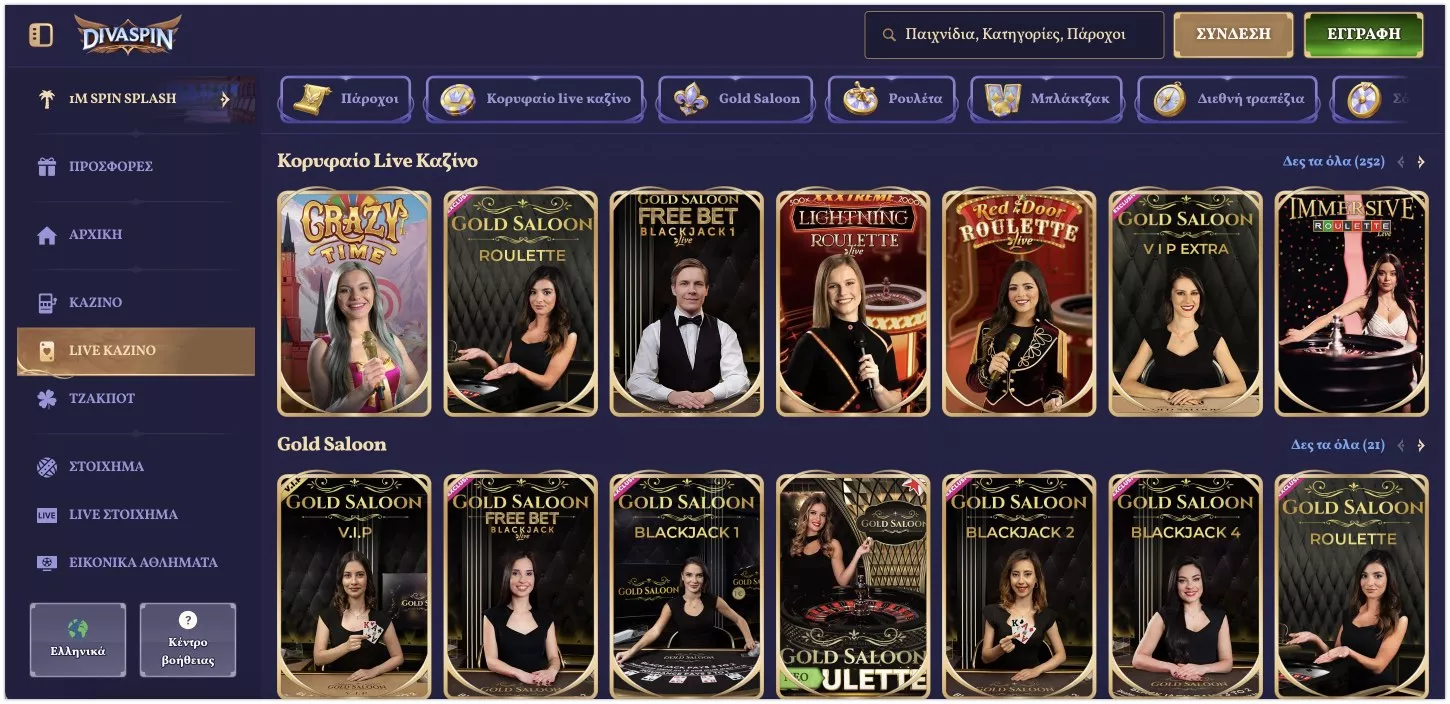Go to ΑΡΧΙΚΗ home icon

47,235
